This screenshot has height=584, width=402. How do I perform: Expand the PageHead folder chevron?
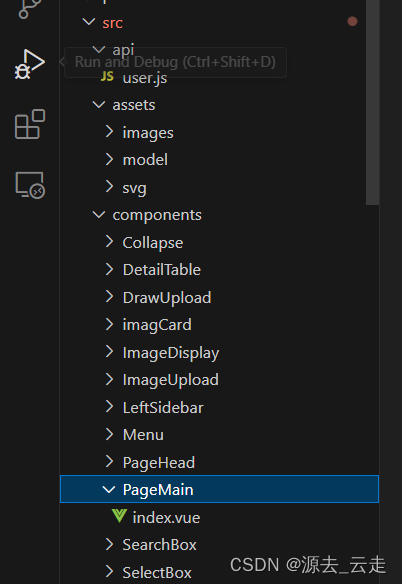click(109, 461)
